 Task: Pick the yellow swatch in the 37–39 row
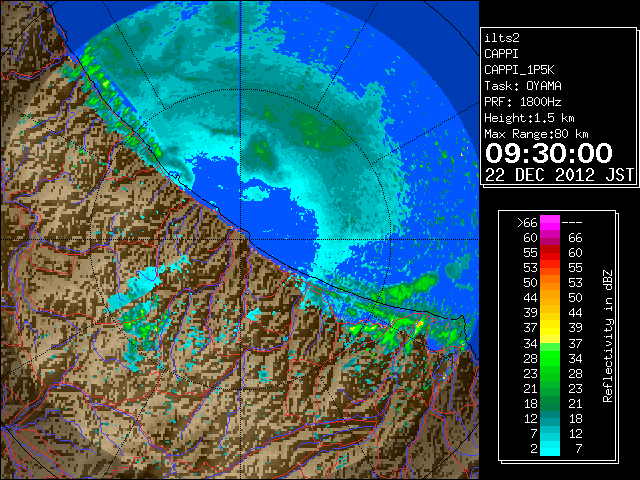[x=550, y=328]
